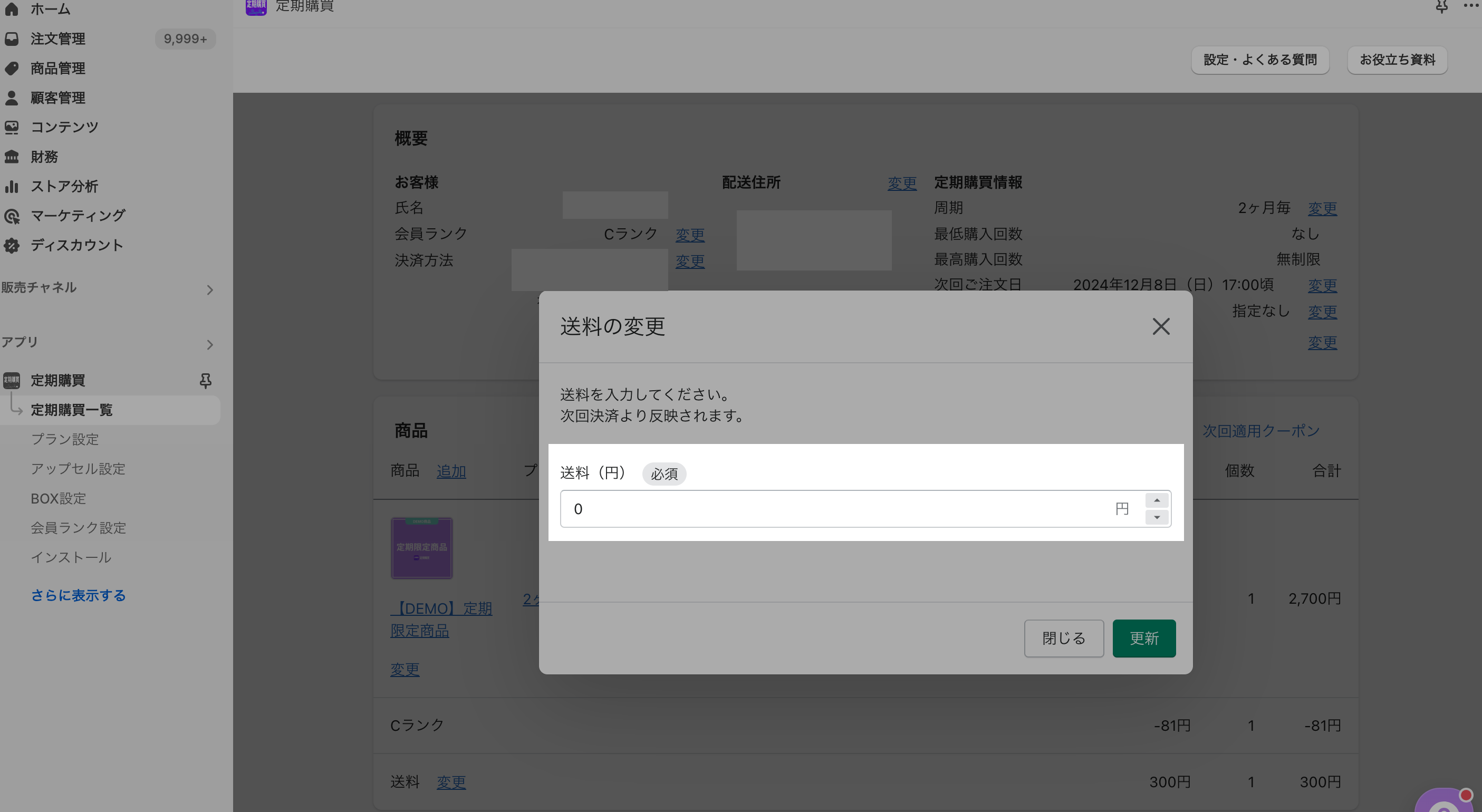Click the 顧客管理 person icon
Viewport: 1482px width, 812px height.
[x=12, y=98]
